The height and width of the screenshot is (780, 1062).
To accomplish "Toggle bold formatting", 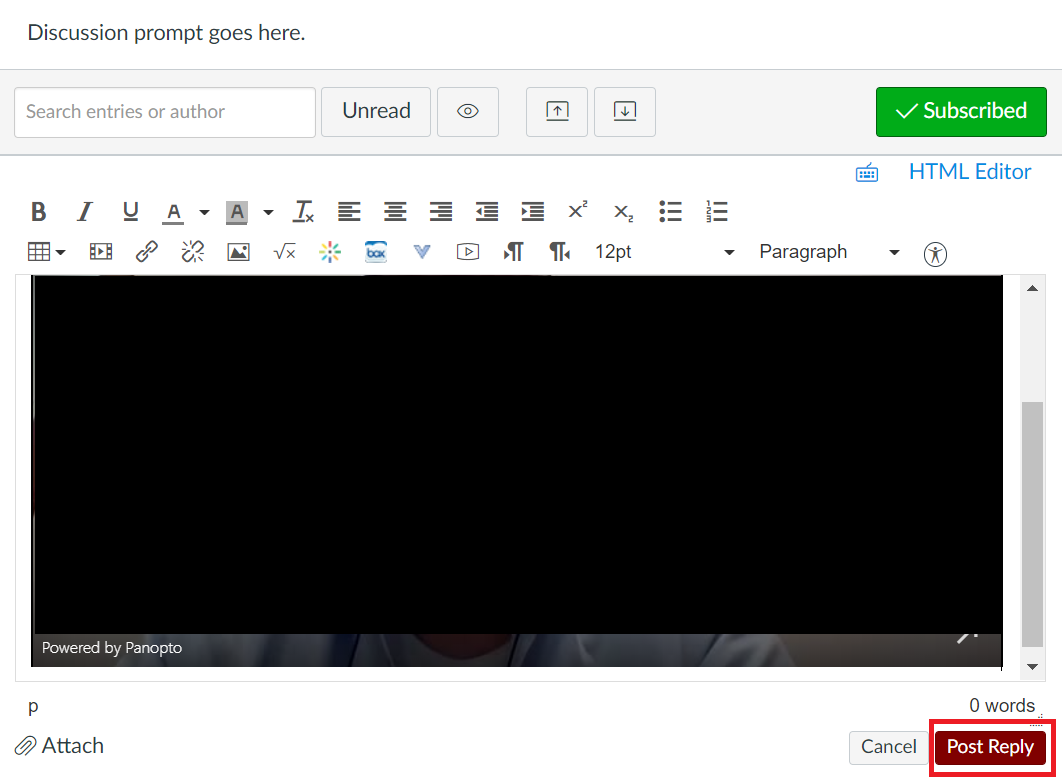I will click(x=38, y=211).
